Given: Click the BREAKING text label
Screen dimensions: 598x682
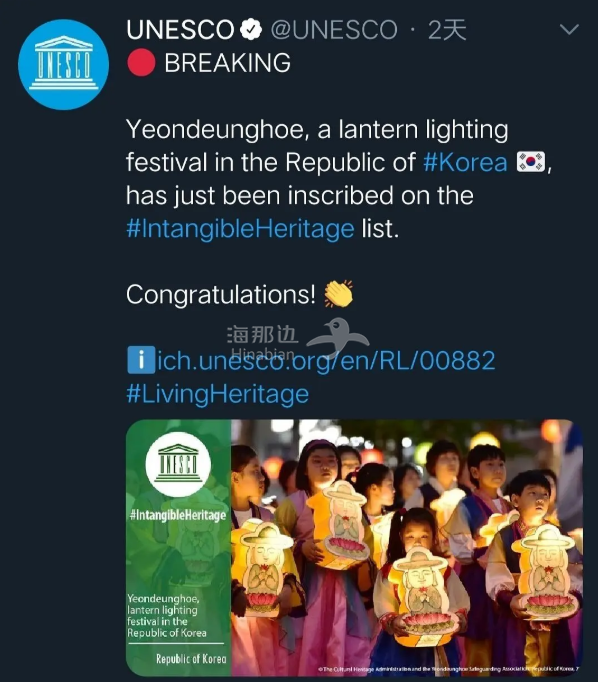Looking at the screenshot, I should (227, 63).
